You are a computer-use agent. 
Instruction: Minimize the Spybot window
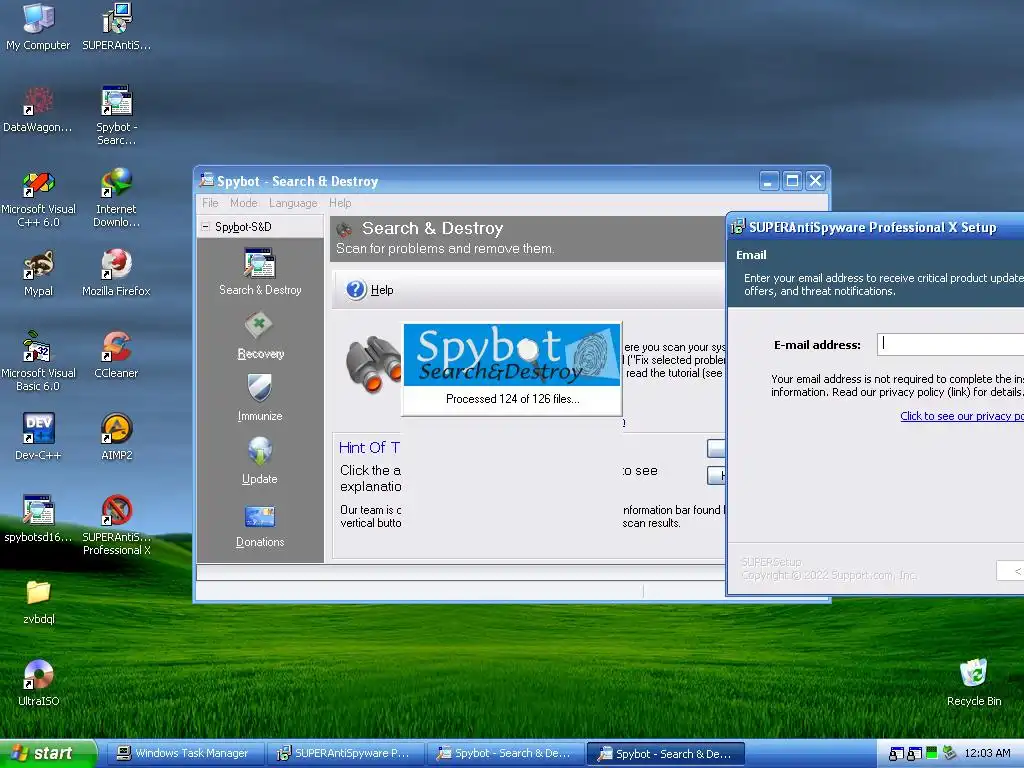tap(769, 181)
